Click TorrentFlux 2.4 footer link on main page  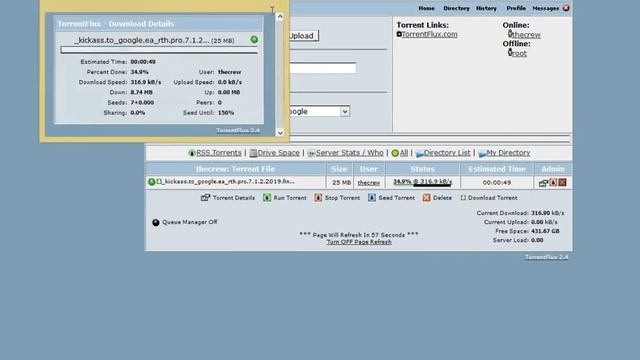point(547,257)
